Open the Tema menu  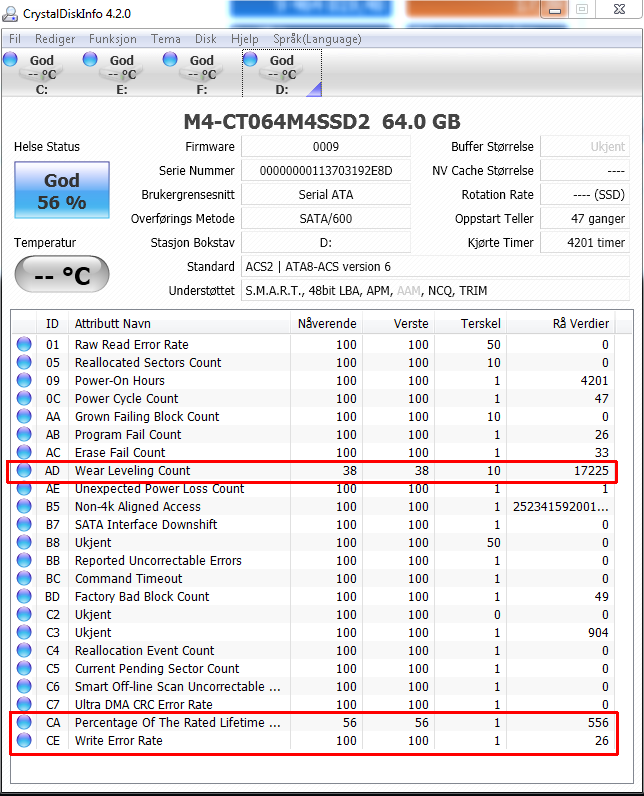coord(165,39)
